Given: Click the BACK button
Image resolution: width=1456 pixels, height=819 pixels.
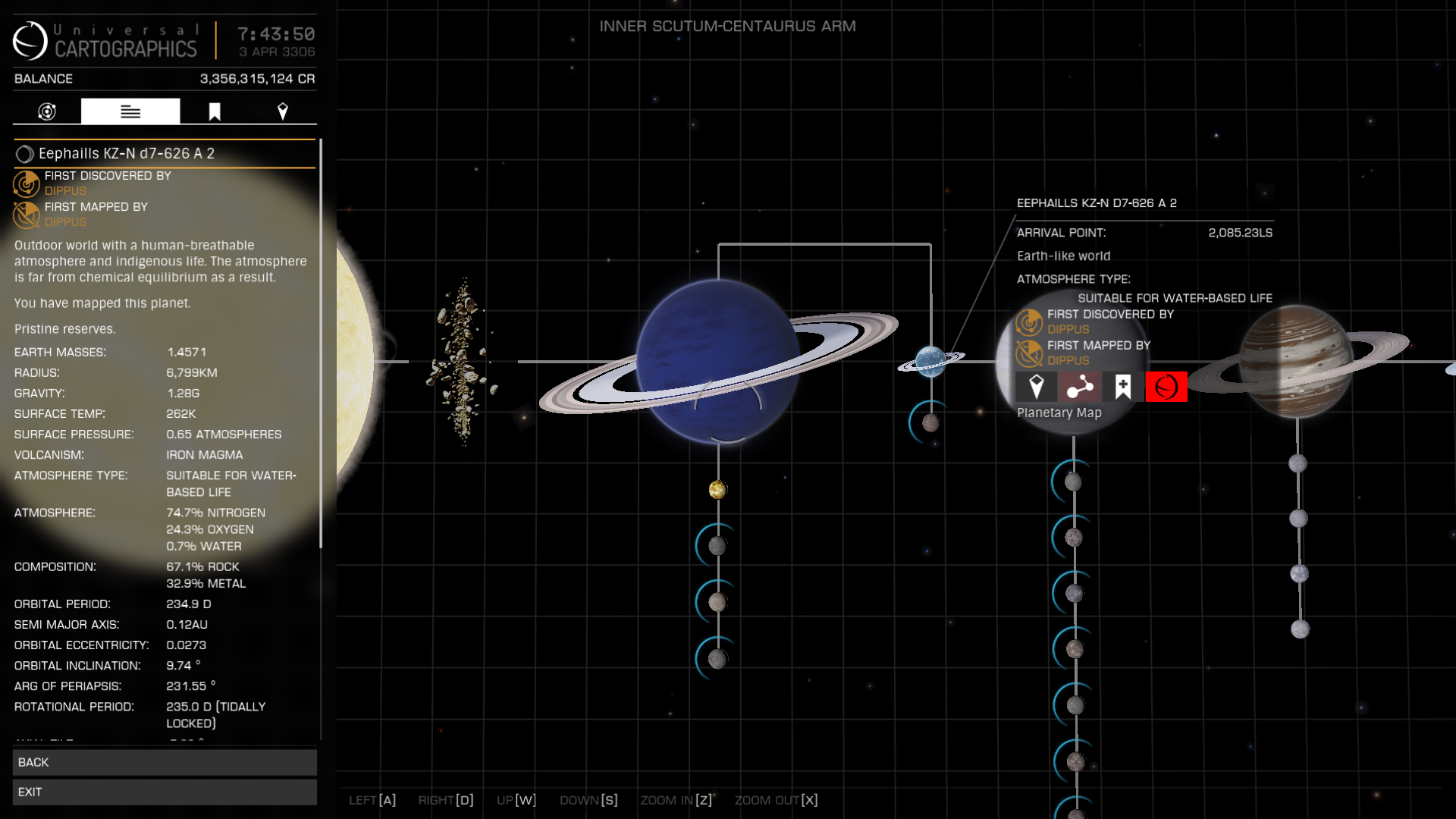Looking at the screenshot, I should [165, 762].
